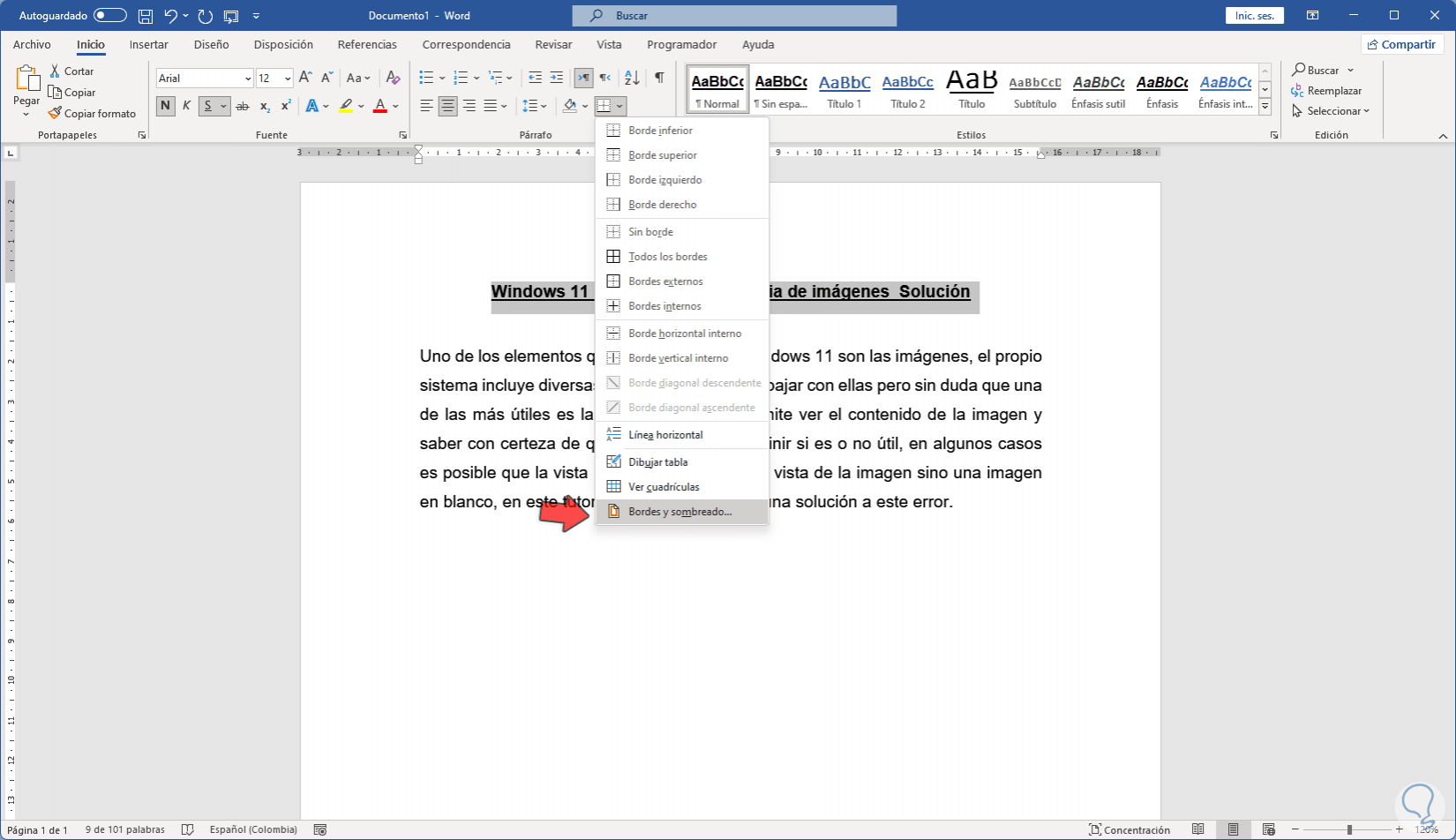Apply superscript formatting

click(x=286, y=106)
